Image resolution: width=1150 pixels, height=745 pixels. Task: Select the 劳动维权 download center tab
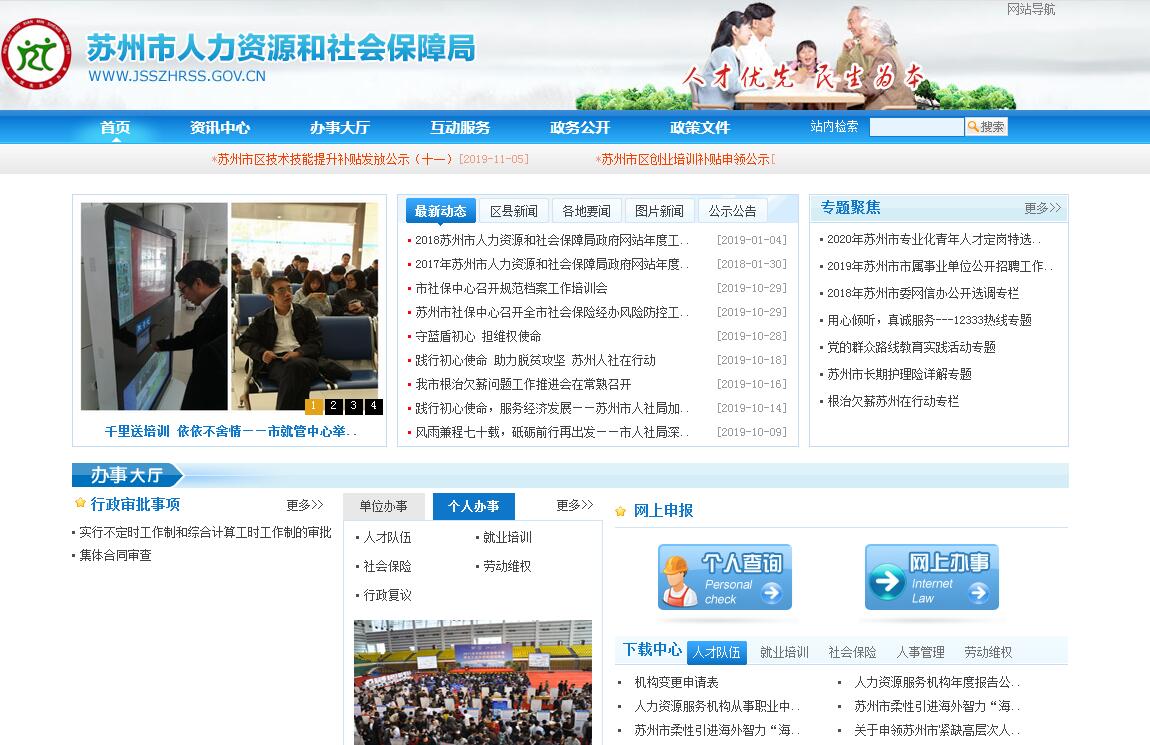[x=988, y=652]
